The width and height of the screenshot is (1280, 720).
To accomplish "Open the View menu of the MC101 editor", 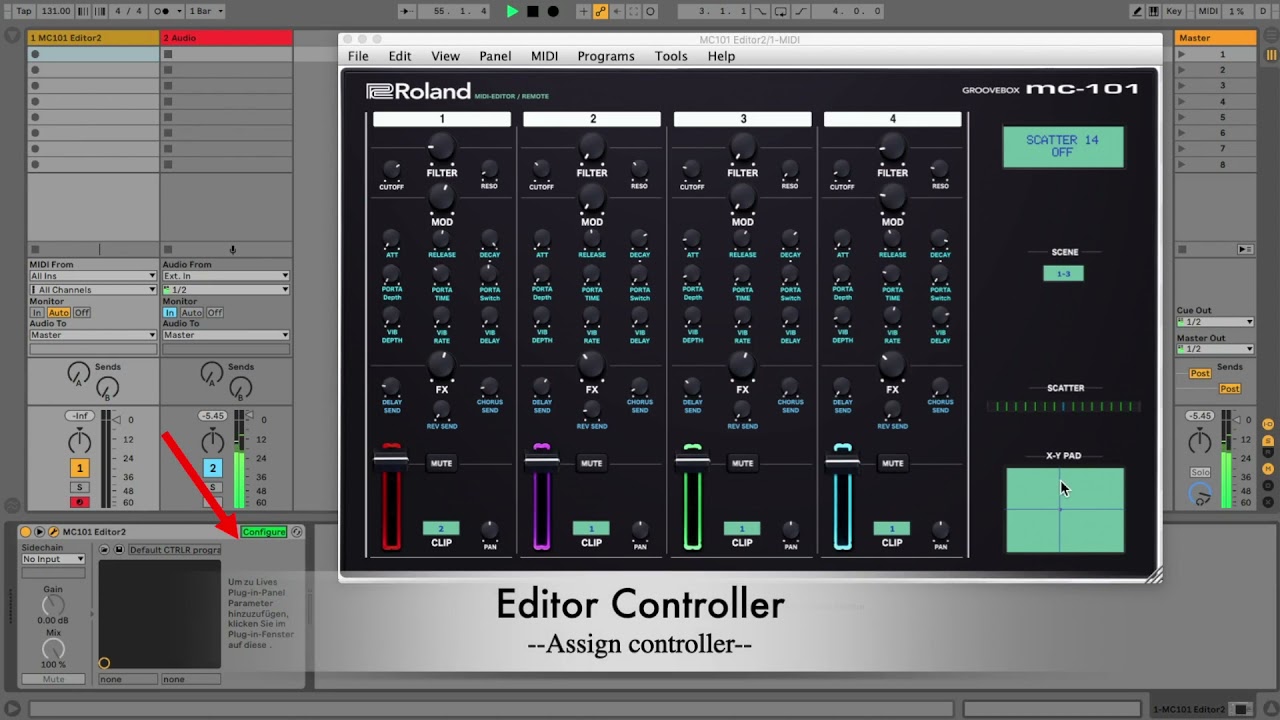I will tap(445, 56).
